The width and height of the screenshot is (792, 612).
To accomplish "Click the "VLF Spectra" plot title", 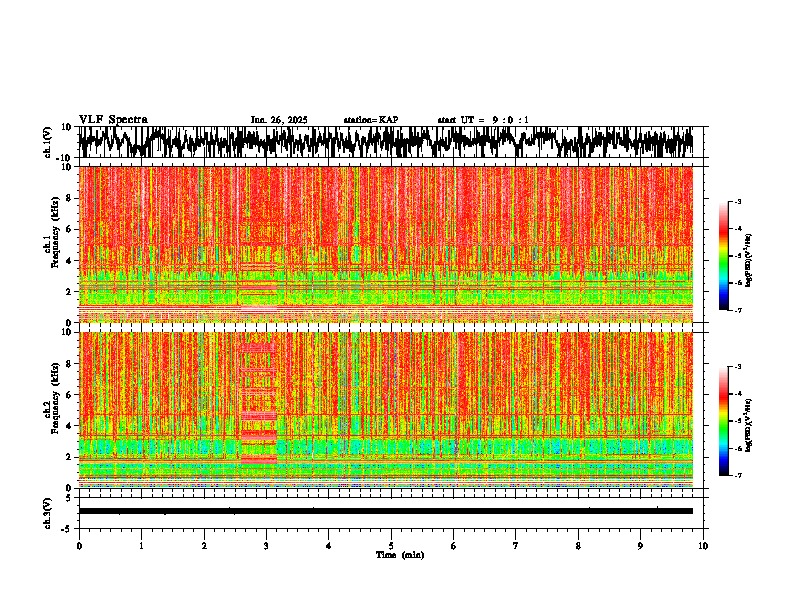I will point(113,120).
